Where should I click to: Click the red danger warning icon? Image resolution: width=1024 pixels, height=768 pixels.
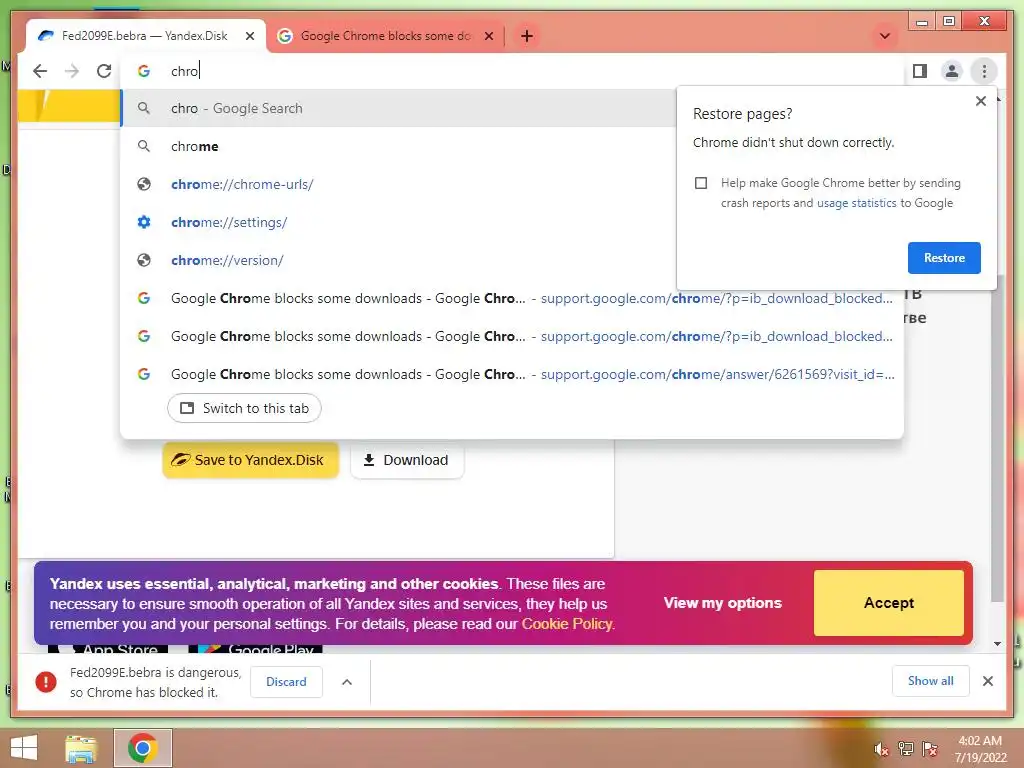[x=46, y=682]
